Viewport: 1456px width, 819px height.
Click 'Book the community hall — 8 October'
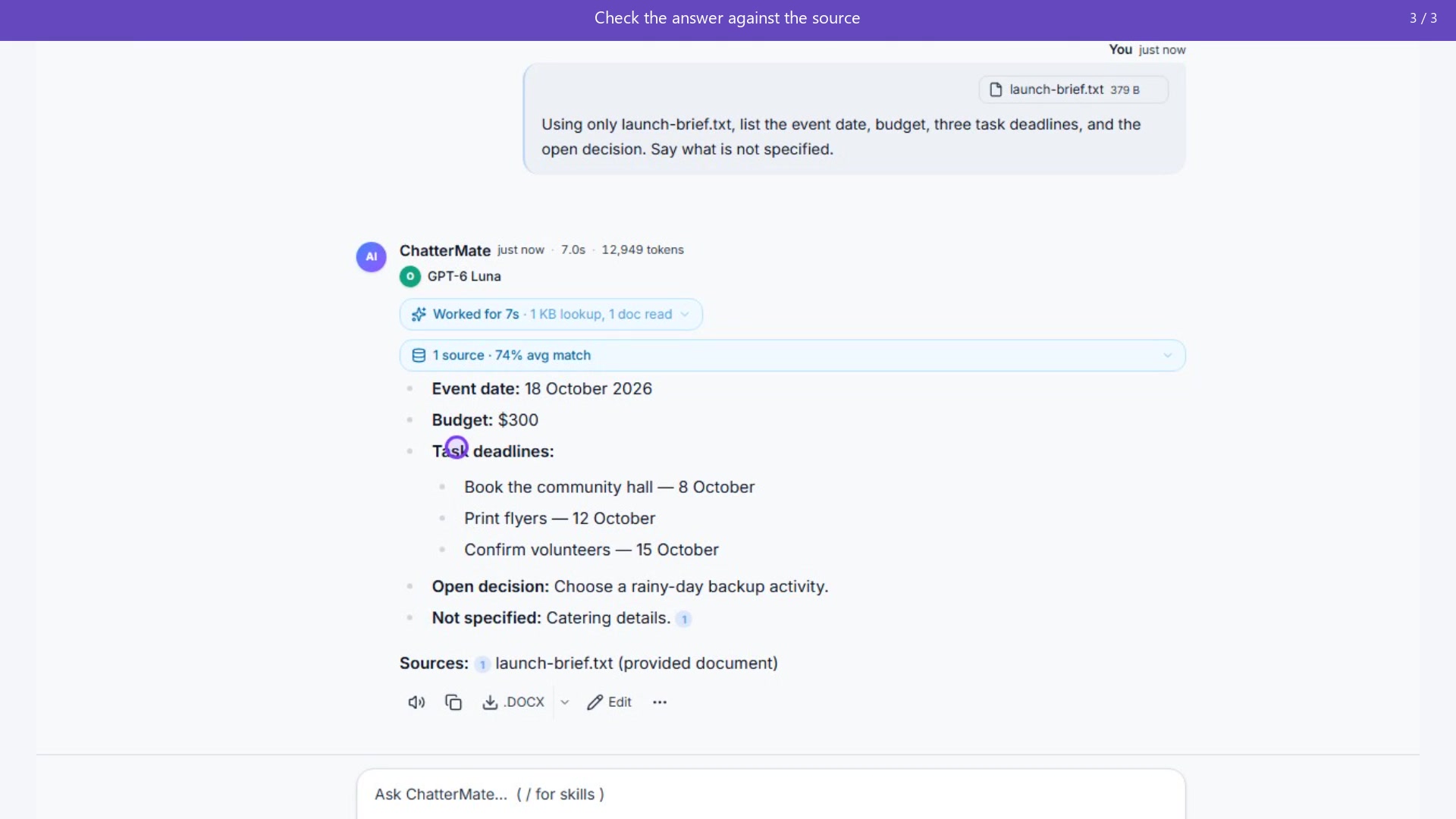[x=609, y=487]
